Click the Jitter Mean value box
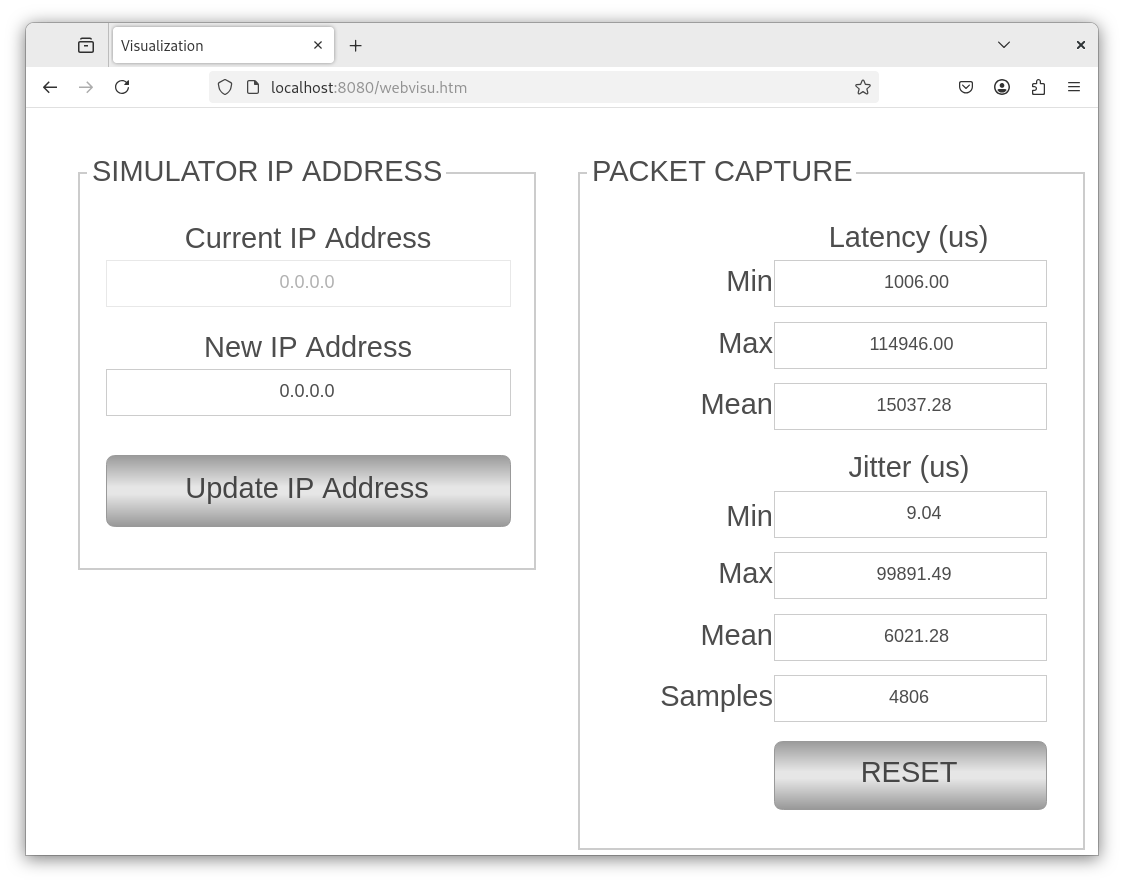This screenshot has height=884, width=1124. (x=910, y=637)
